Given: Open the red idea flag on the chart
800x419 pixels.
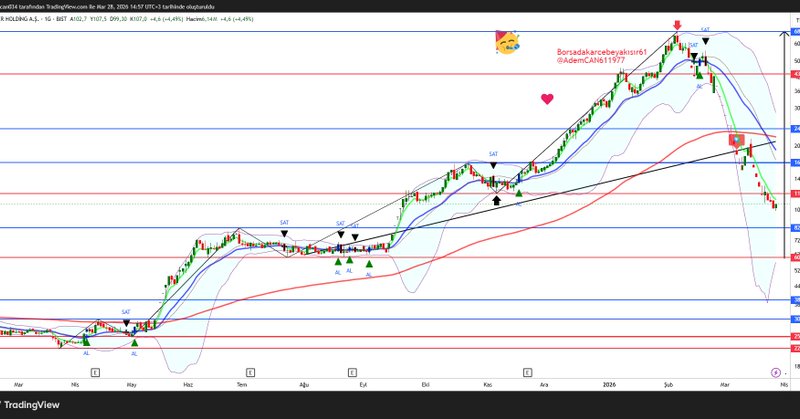Looking at the screenshot, I should coord(736,140).
